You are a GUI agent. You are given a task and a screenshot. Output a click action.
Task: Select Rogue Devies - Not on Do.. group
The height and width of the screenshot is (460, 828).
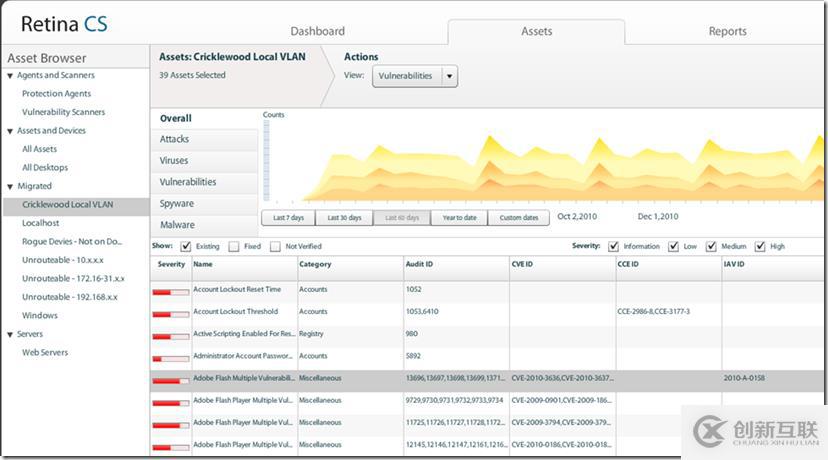point(72,241)
